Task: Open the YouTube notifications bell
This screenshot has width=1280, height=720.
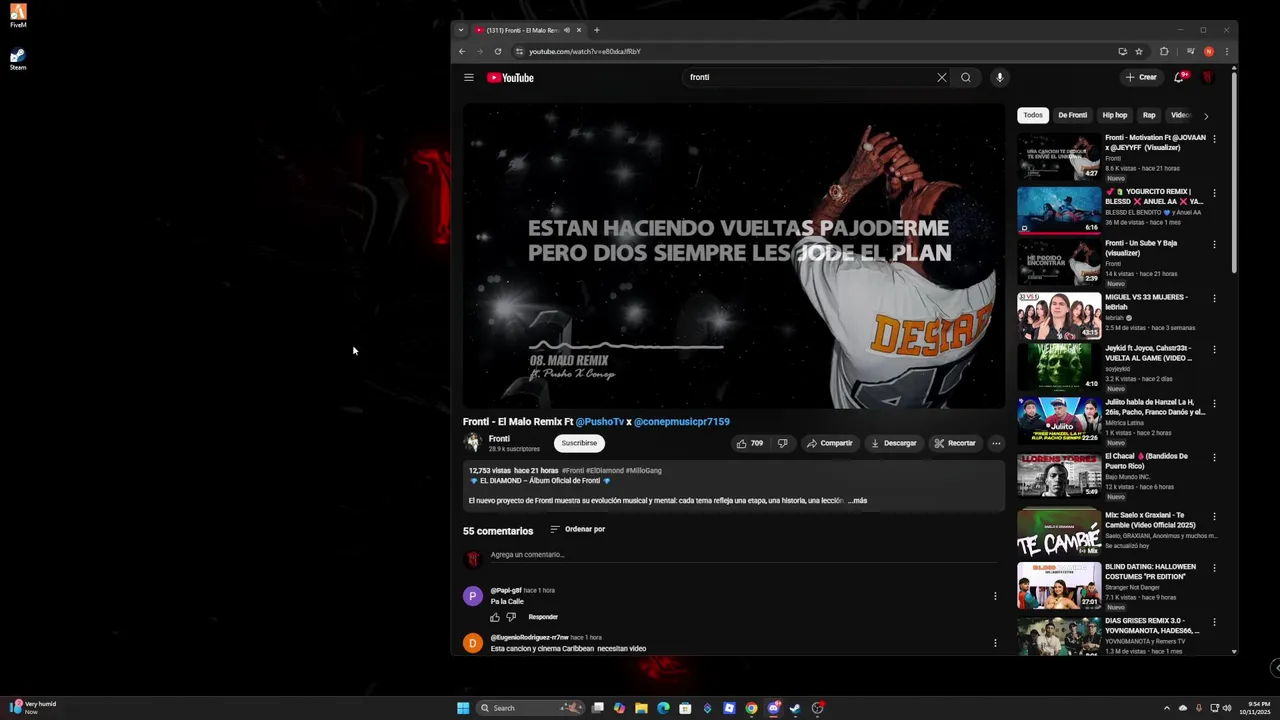Action: 1180,77
